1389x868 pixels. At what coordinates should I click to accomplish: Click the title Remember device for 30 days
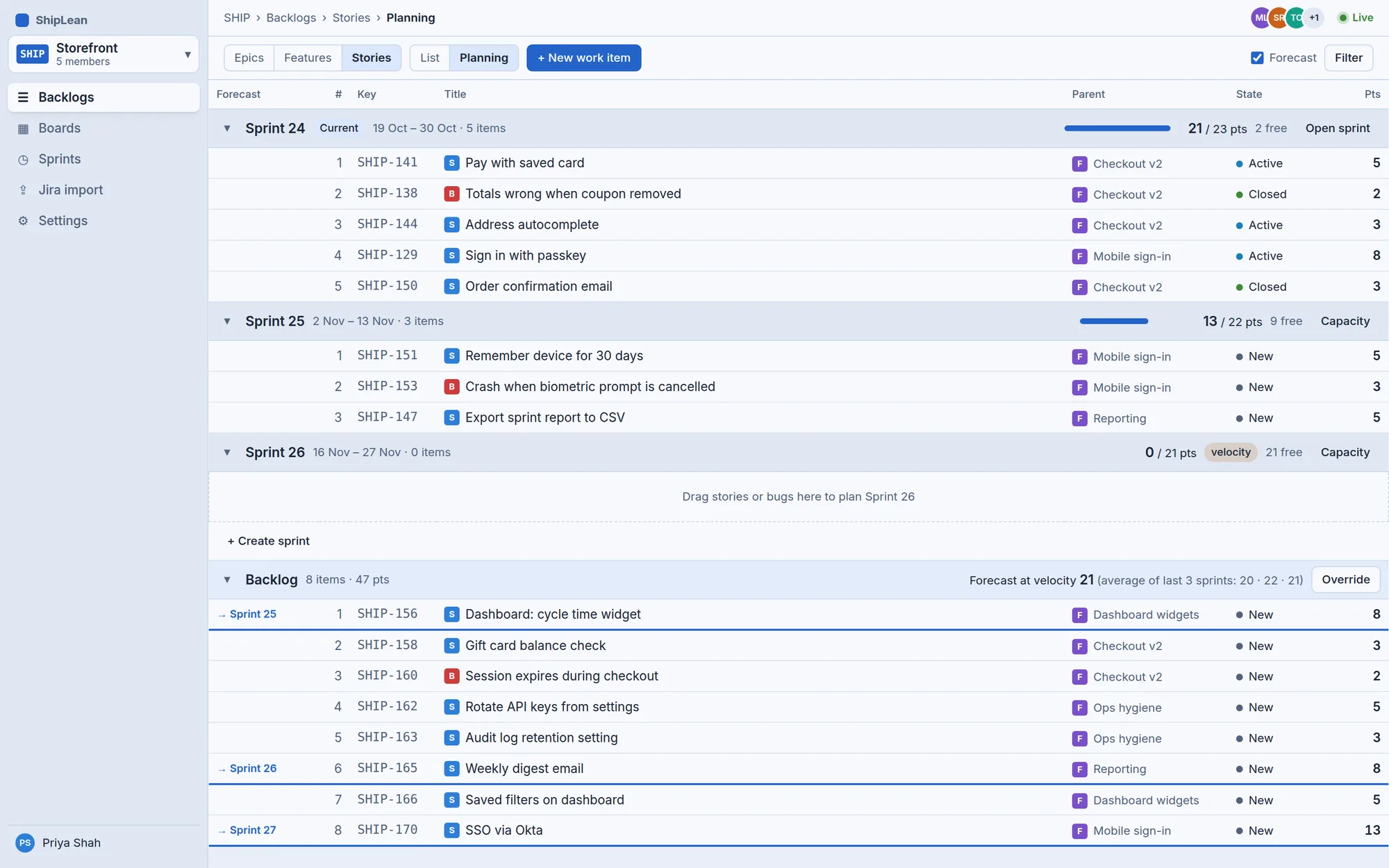click(x=554, y=356)
